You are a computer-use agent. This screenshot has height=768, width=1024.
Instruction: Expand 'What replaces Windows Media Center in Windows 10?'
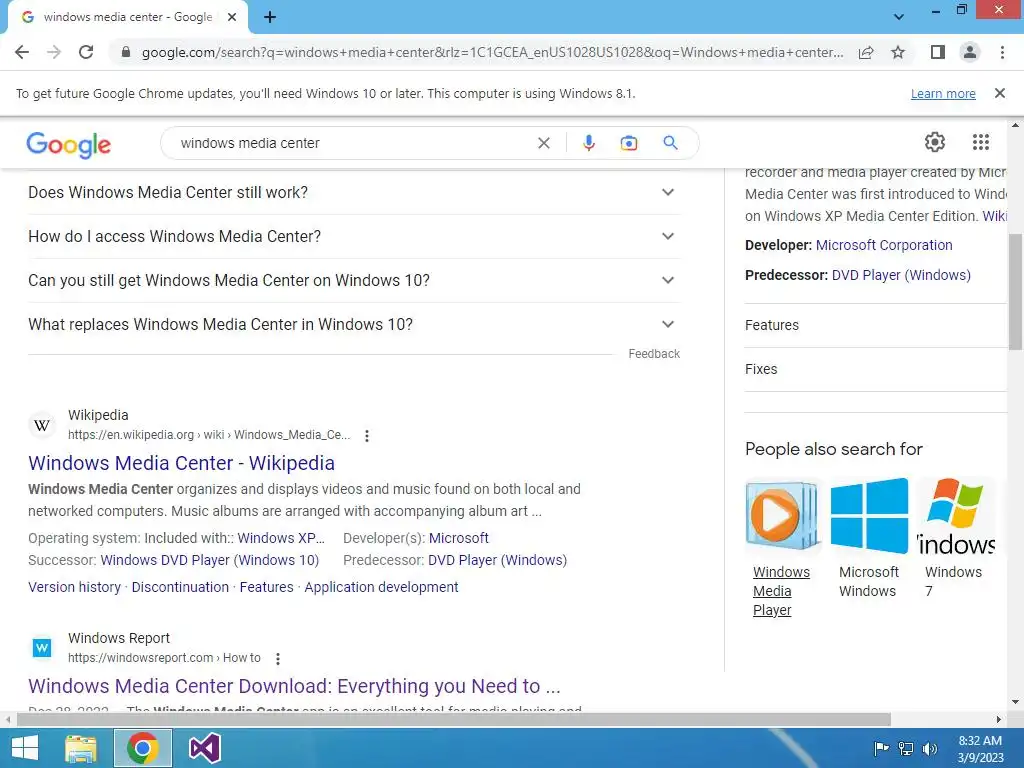coord(354,324)
